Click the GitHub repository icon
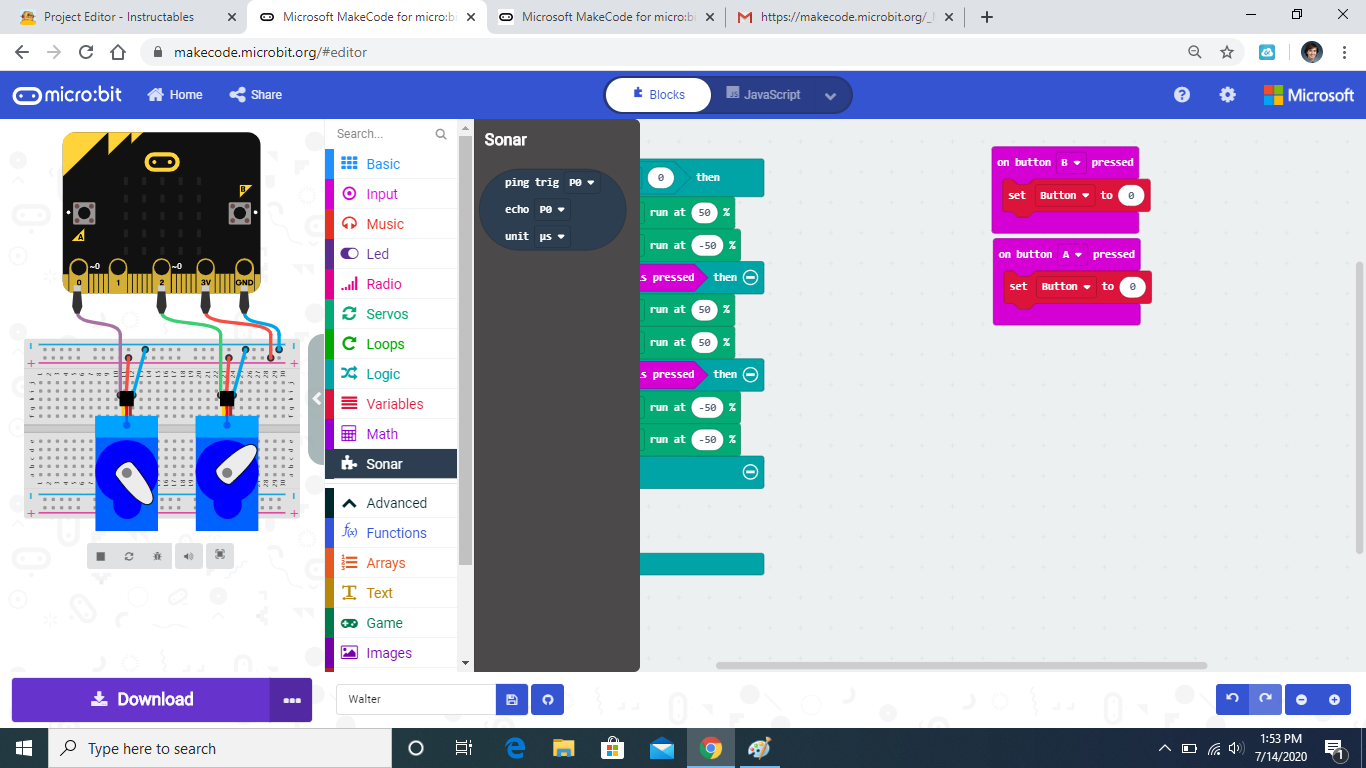Viewport: 1366px width, 768px height. pos(547,699)
